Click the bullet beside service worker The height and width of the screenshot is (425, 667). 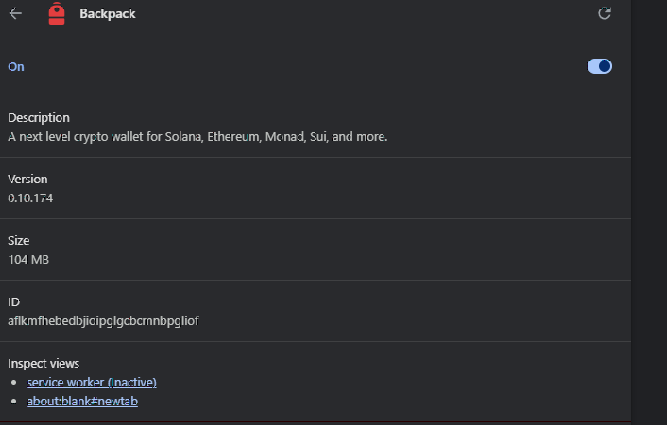pos(13,383)
